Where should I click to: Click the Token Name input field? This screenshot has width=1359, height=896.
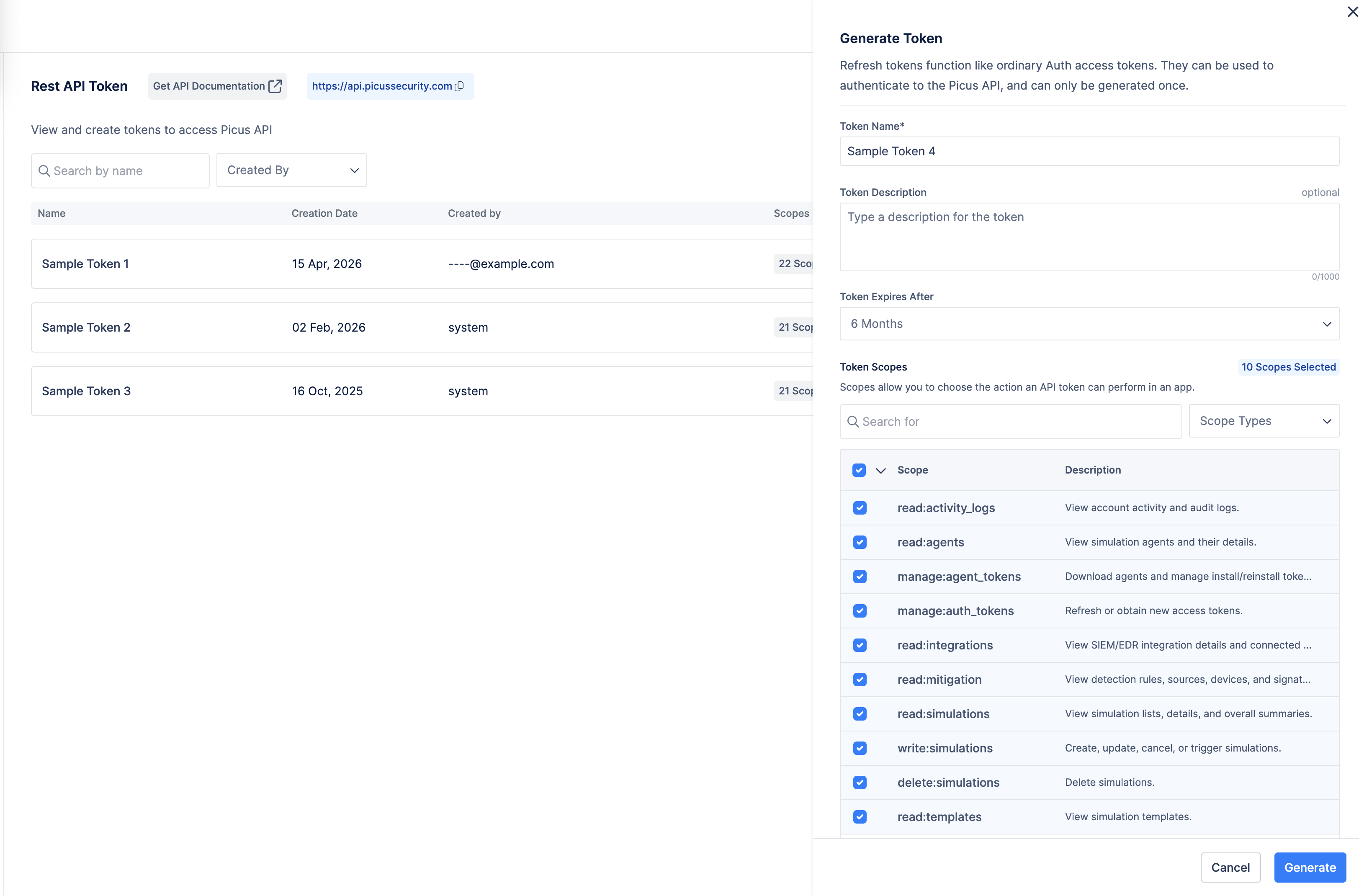[x=1089, y=151]
